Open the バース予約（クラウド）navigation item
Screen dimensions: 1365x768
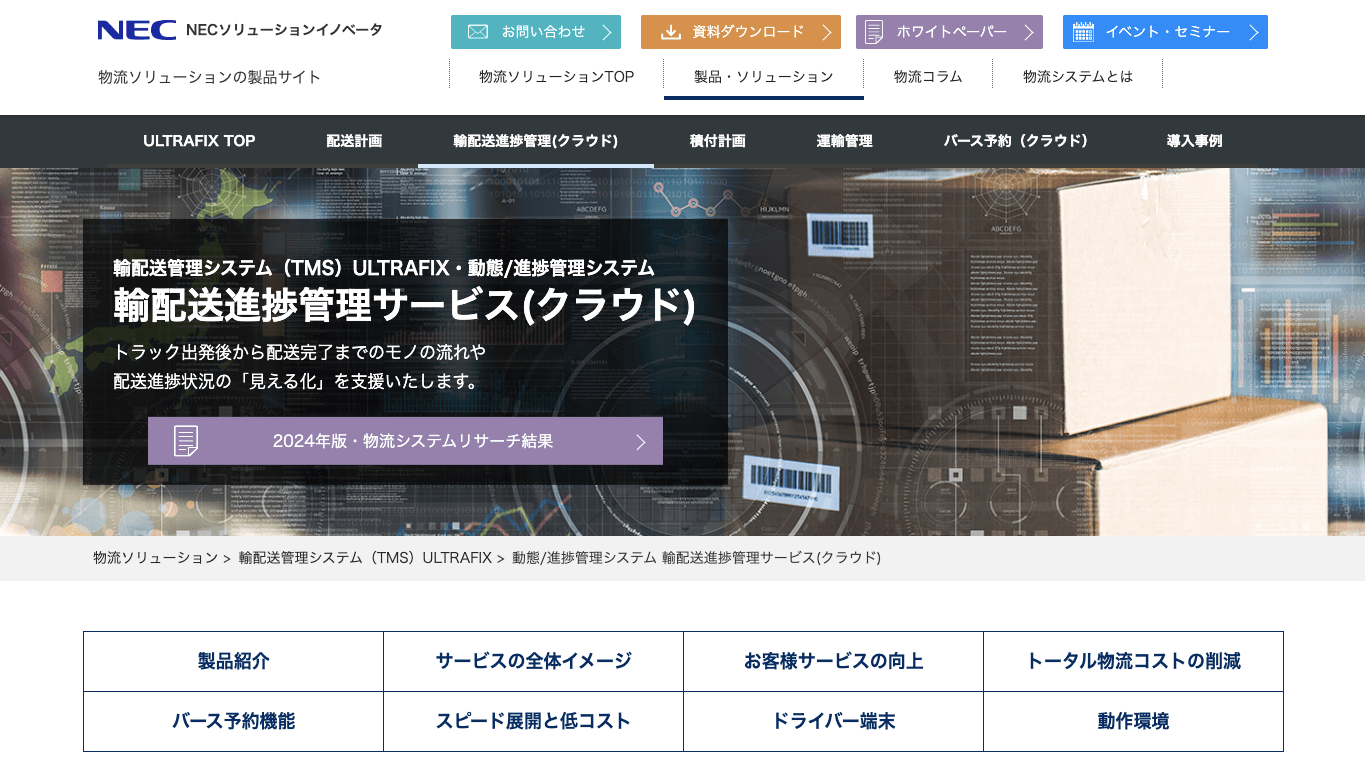click(1017, 141)
